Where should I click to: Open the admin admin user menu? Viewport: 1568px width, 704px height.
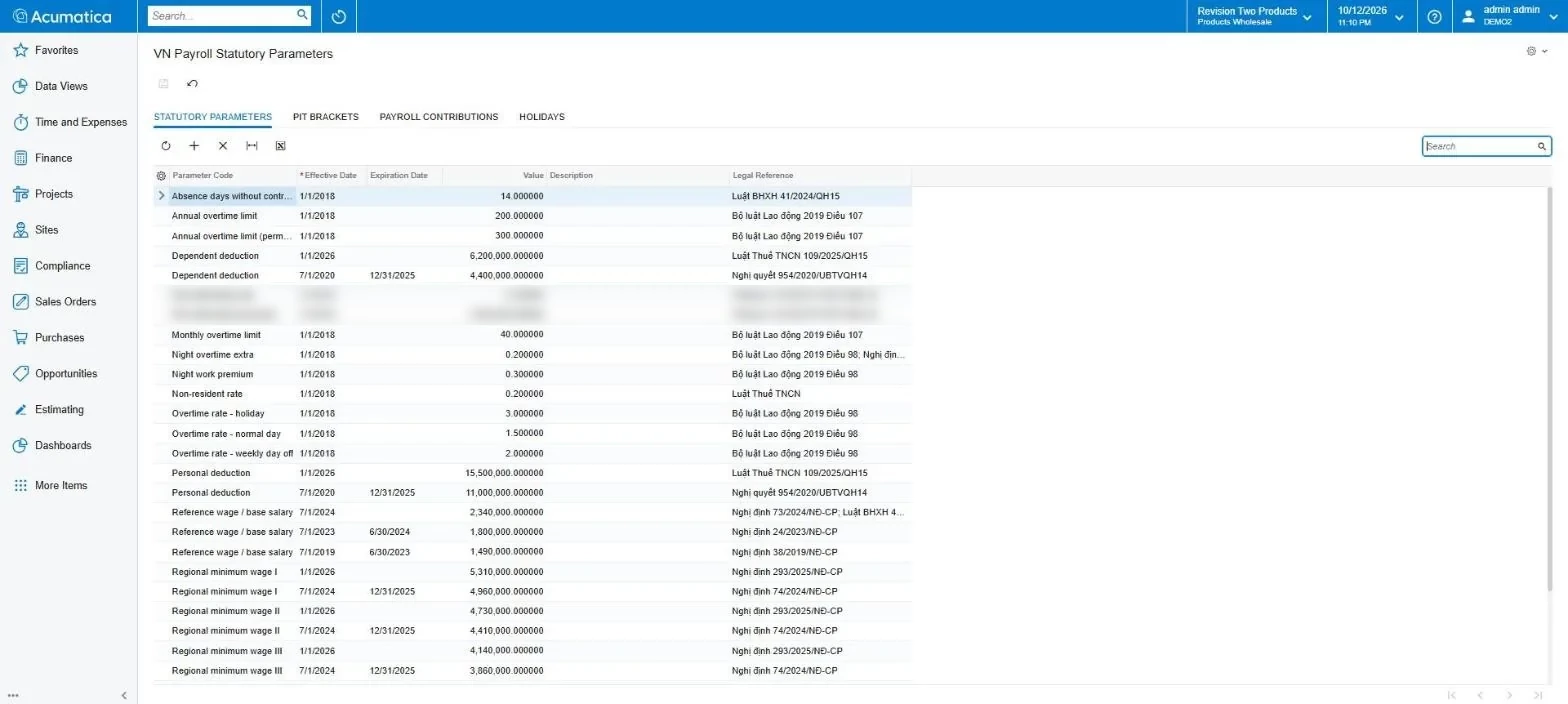[x=1510, y=16]
